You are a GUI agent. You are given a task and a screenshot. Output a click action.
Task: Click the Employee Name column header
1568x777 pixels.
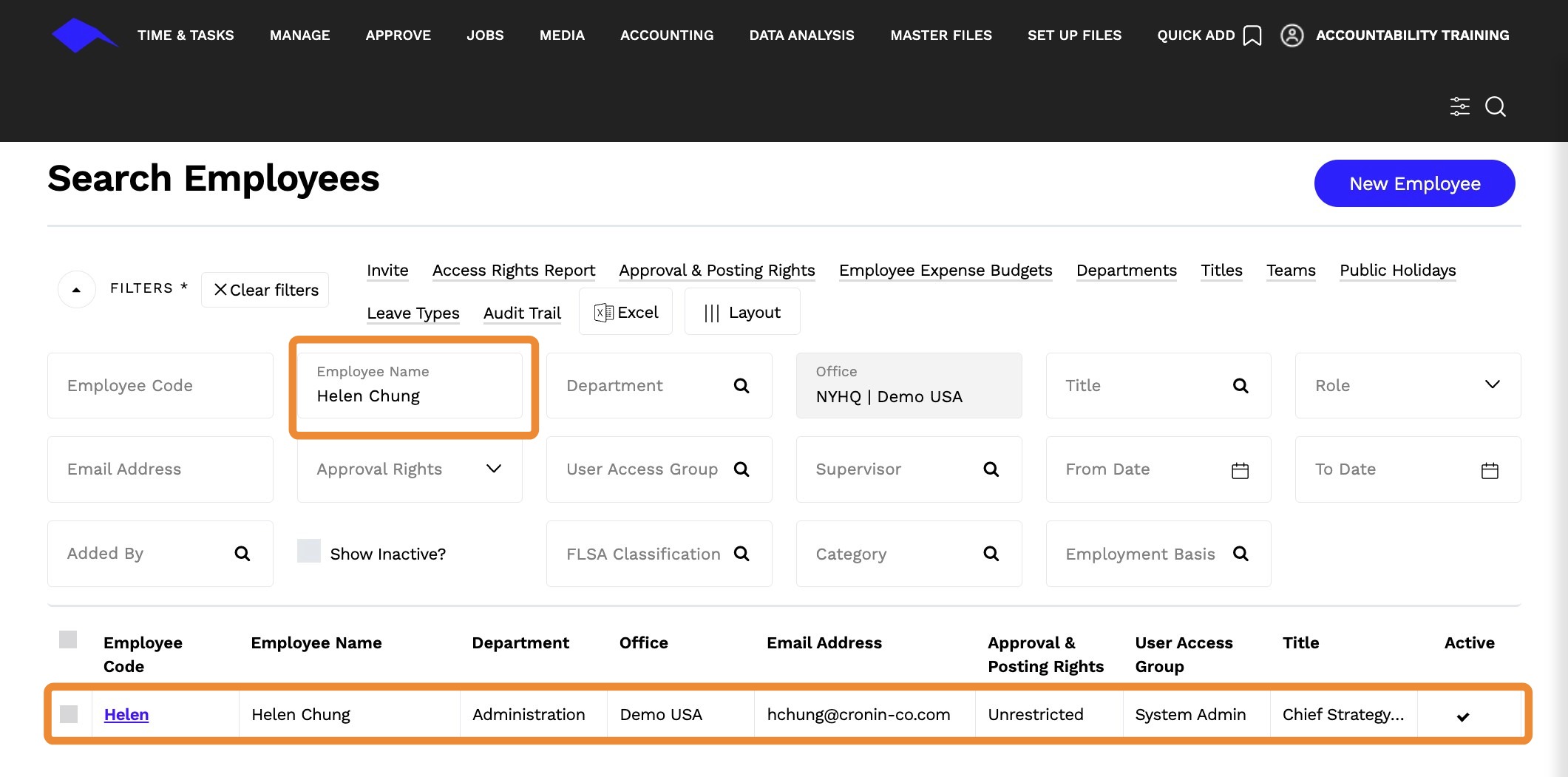pyautogui.click(x=316, y=643)
